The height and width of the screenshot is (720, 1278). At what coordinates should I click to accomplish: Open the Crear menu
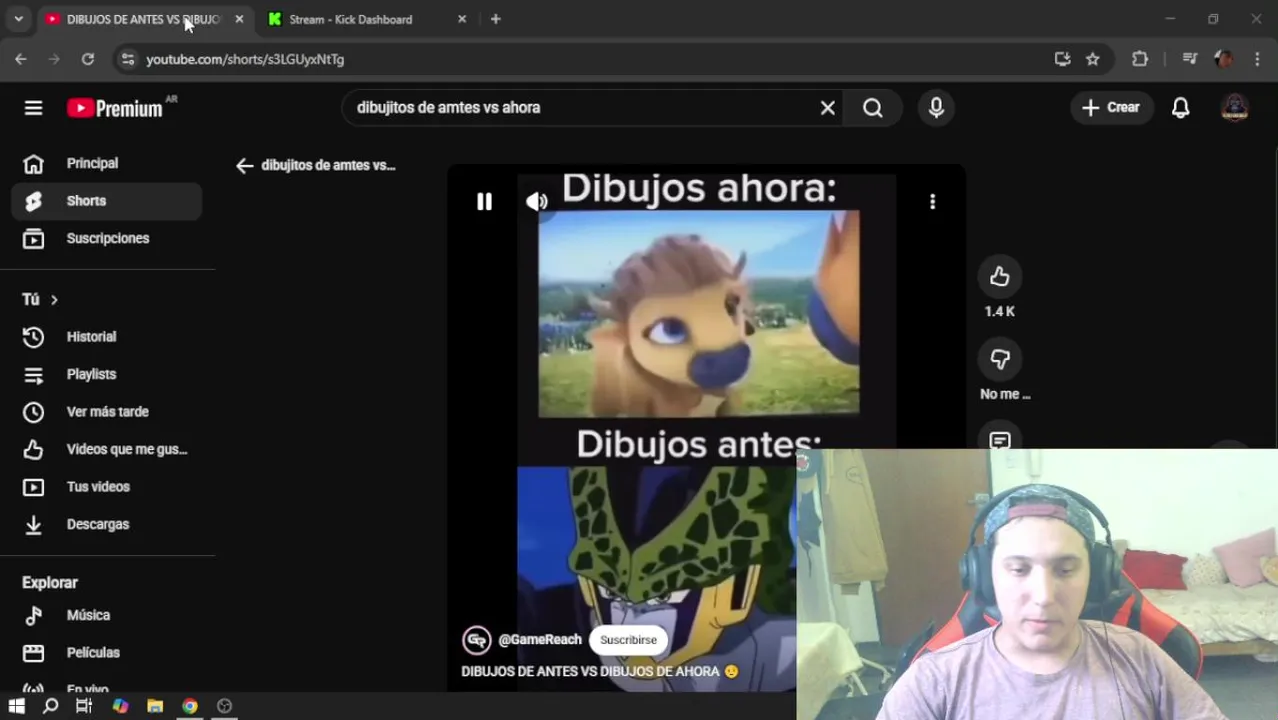pos(1111,108)
